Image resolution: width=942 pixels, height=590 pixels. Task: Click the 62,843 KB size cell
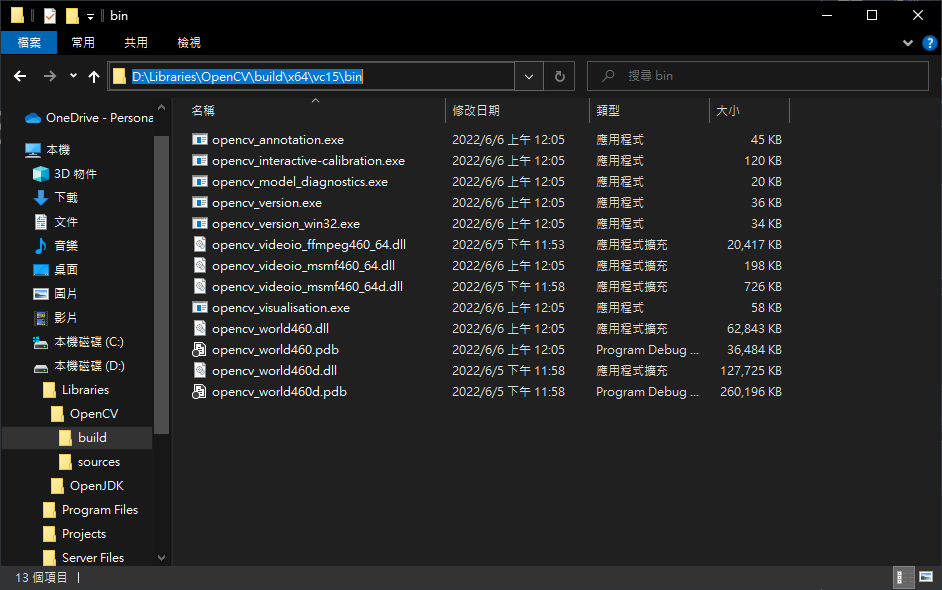pos(754,329)
